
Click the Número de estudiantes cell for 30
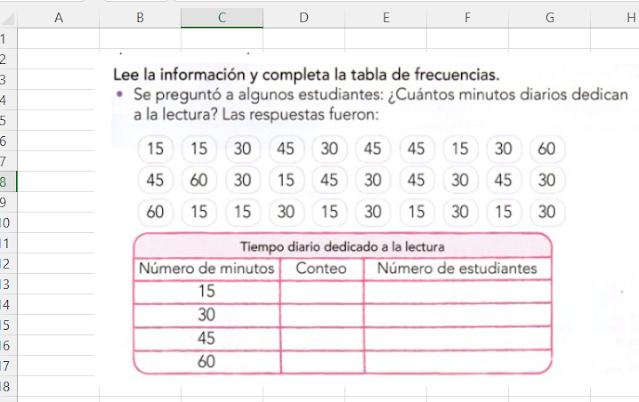point(458,315)
